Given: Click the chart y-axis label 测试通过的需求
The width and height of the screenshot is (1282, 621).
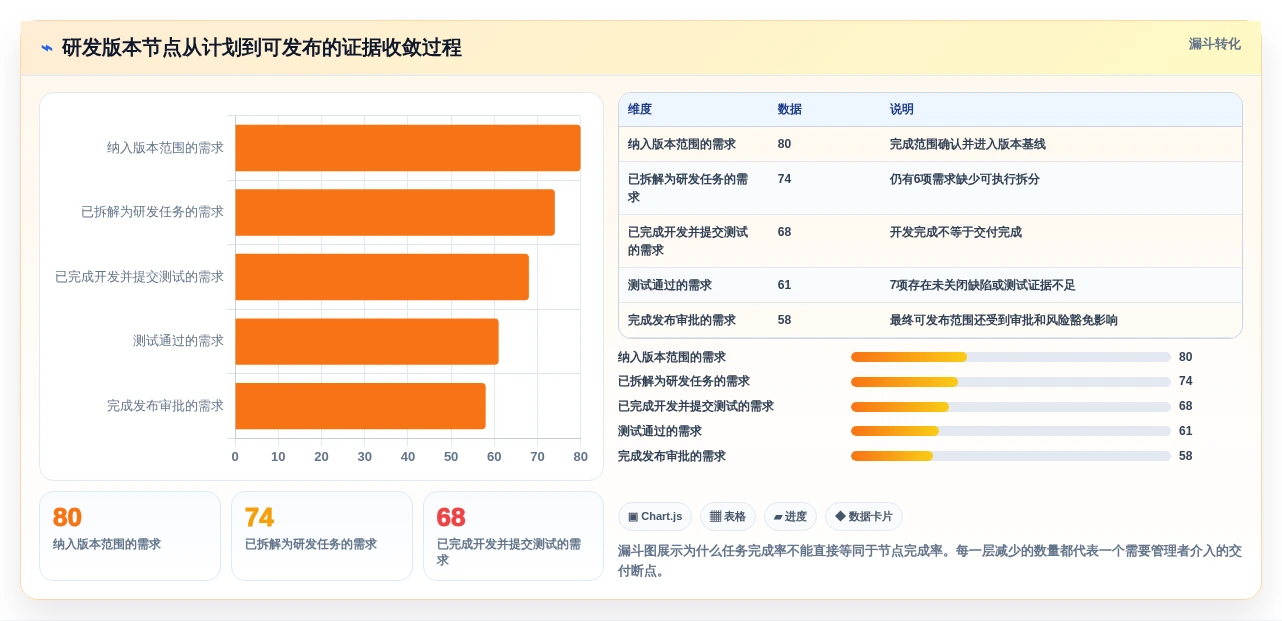Looking at the screenshot, I should point(178,341).
